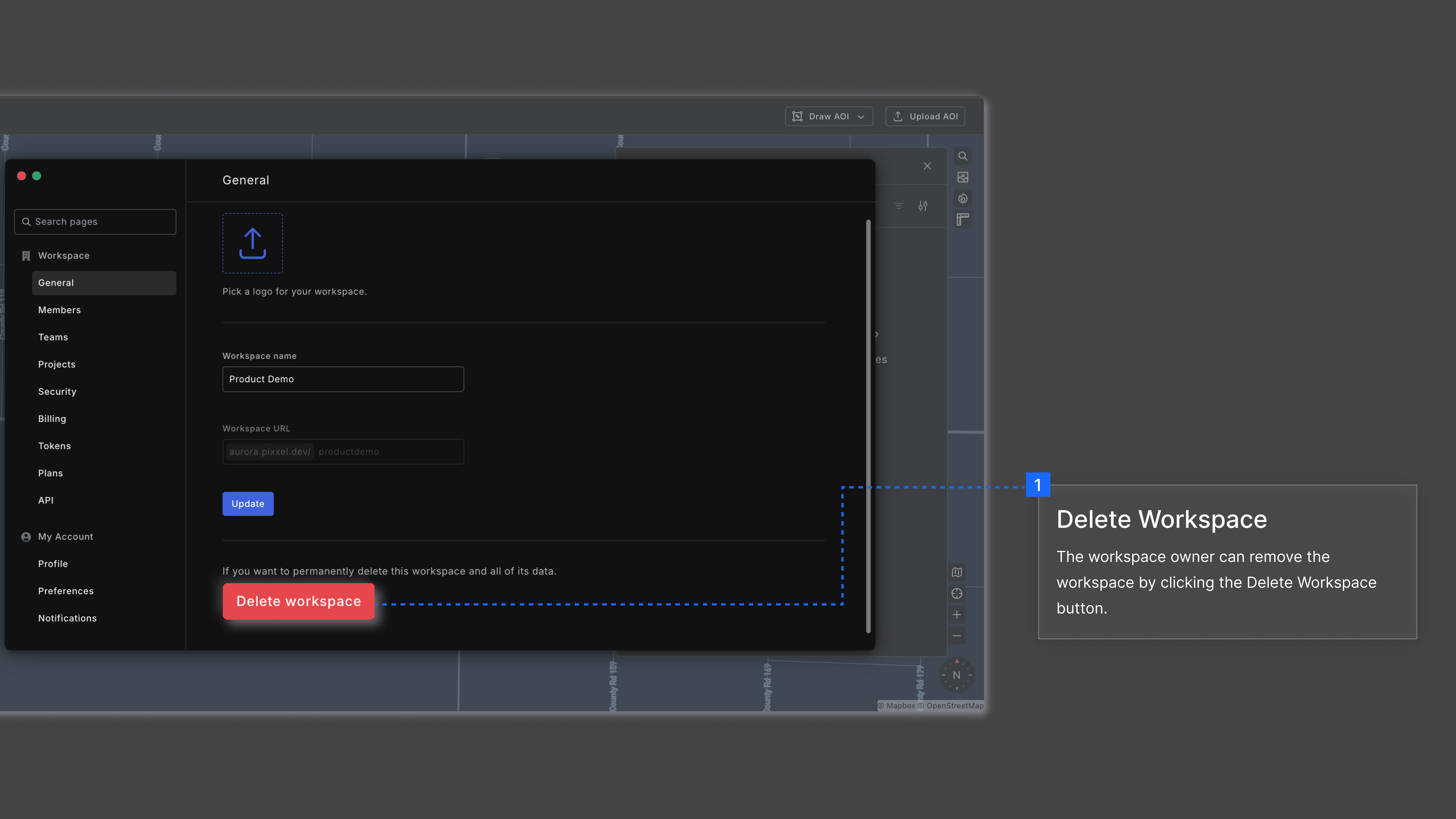Click the locate crosshair icon
Image resolution: width=1456 pixels, height=819 pixels.
pyautogui.click(x=956, y=593)
